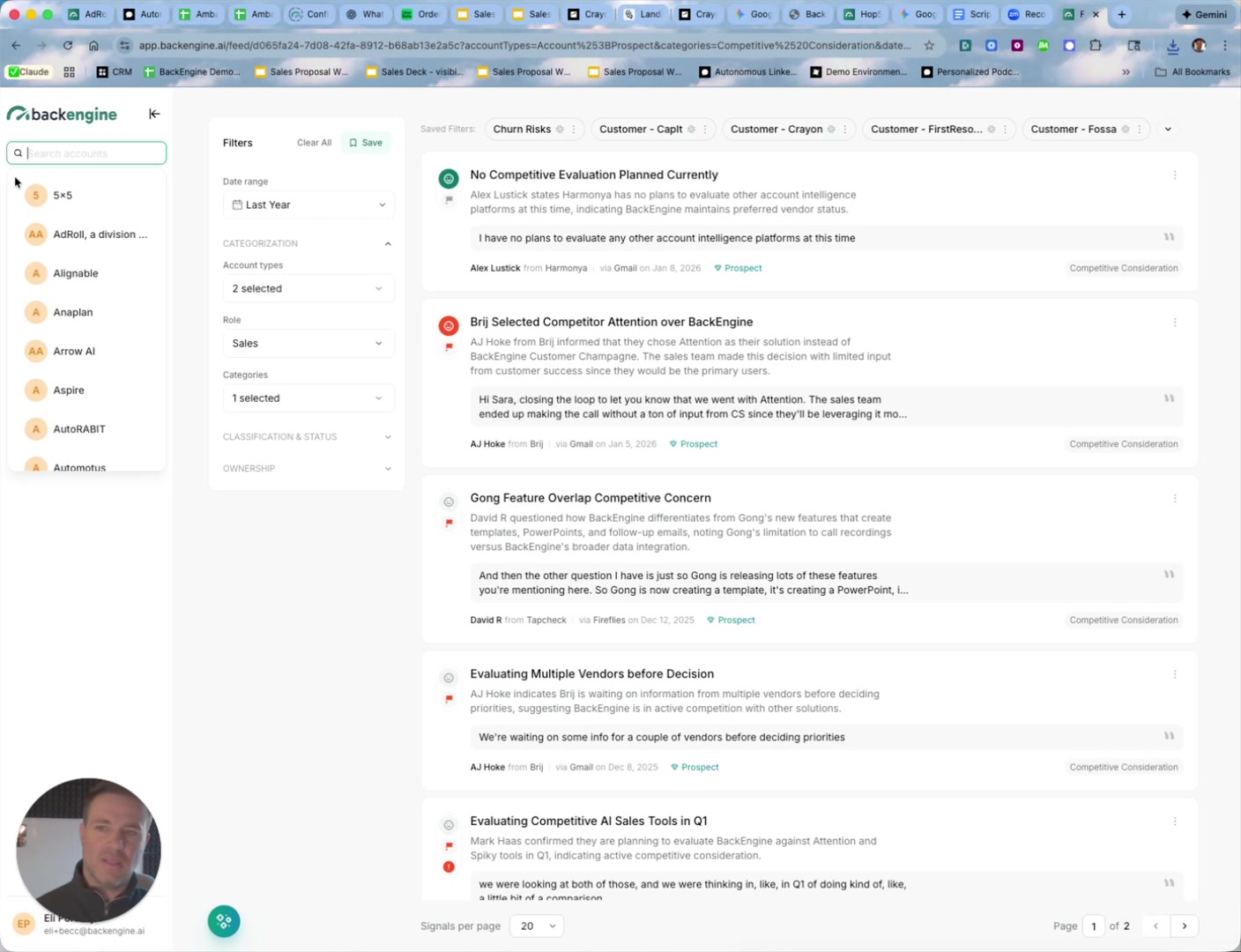Click Clear All filters
1241x952 pixels.
coord(314,143)
